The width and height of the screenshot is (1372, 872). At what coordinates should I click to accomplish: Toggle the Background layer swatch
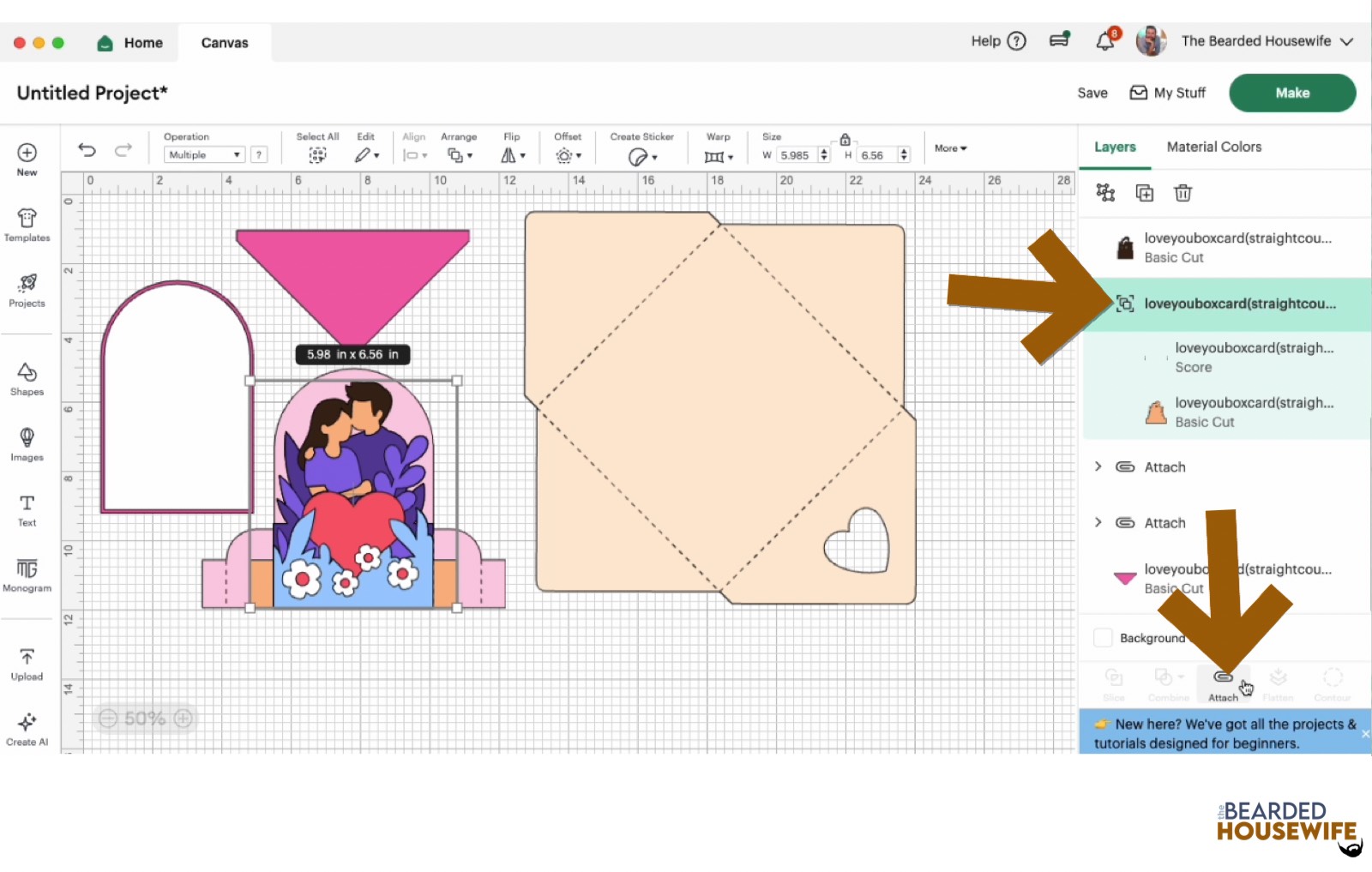[1103, 638]
